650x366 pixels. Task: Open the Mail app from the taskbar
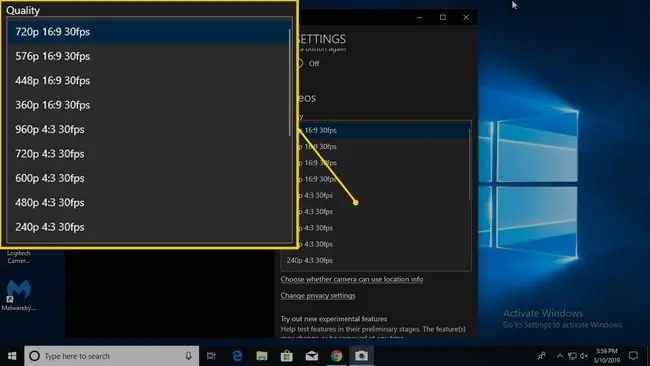(x=312, y=356)
